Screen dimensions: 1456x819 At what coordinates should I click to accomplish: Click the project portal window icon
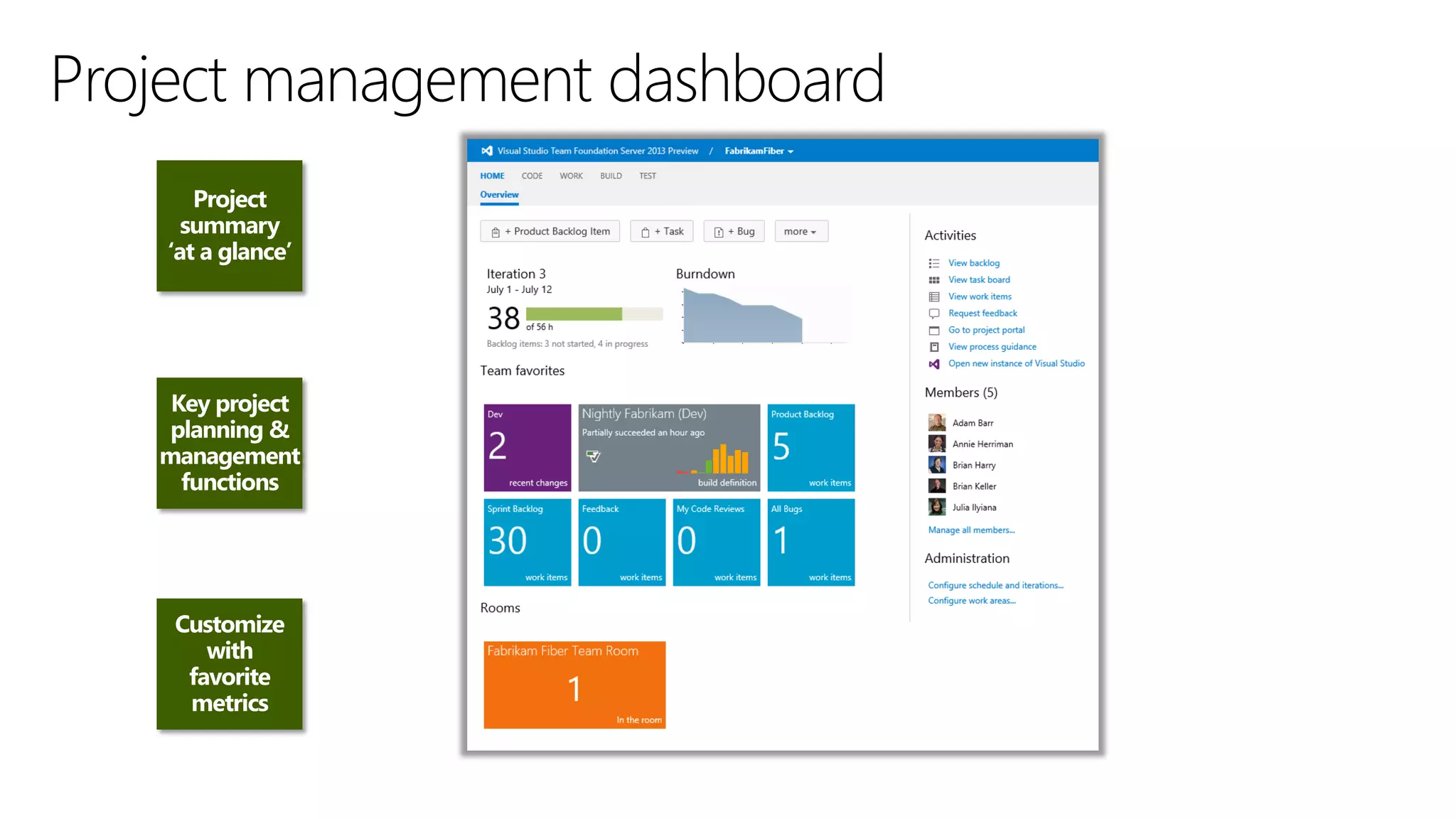point(934,331)
